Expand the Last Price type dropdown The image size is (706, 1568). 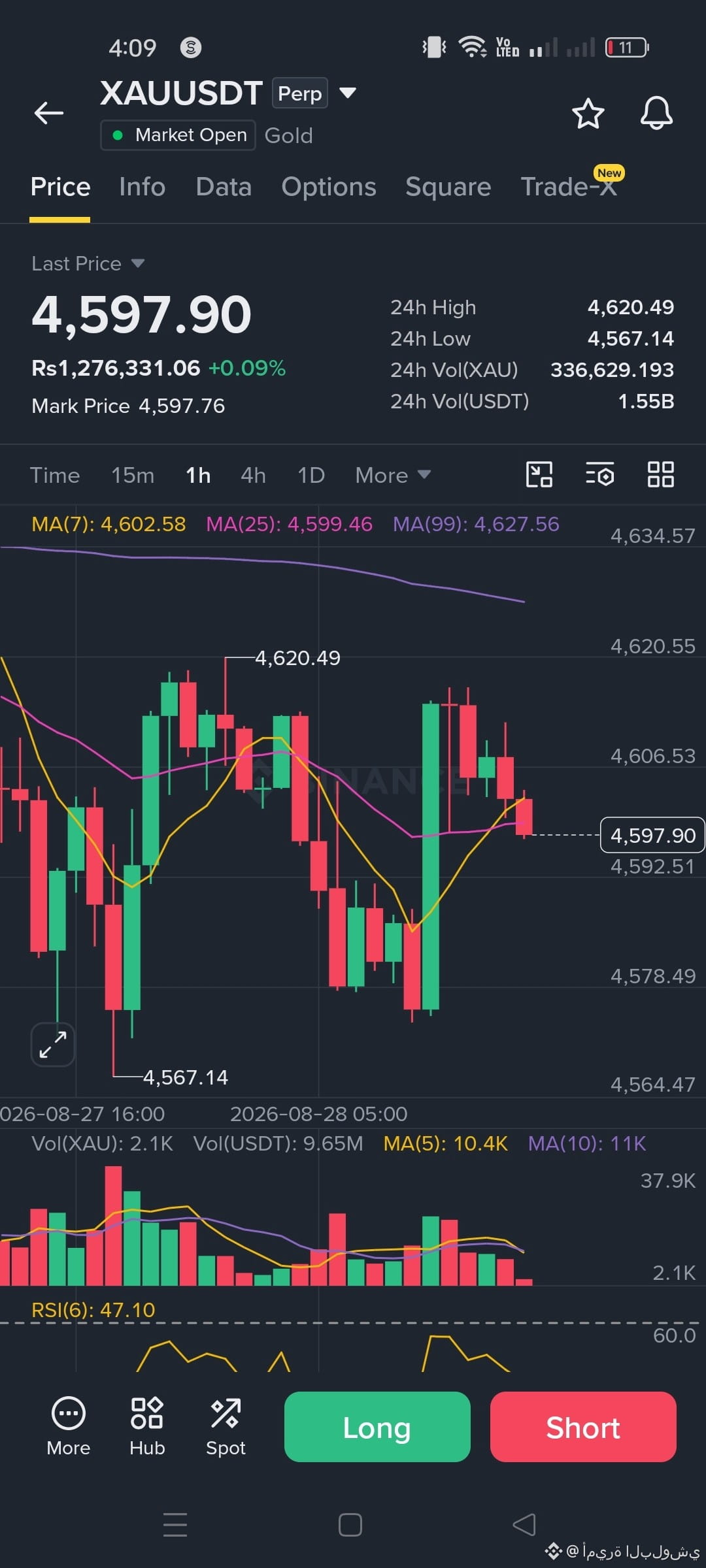point(137,263)
